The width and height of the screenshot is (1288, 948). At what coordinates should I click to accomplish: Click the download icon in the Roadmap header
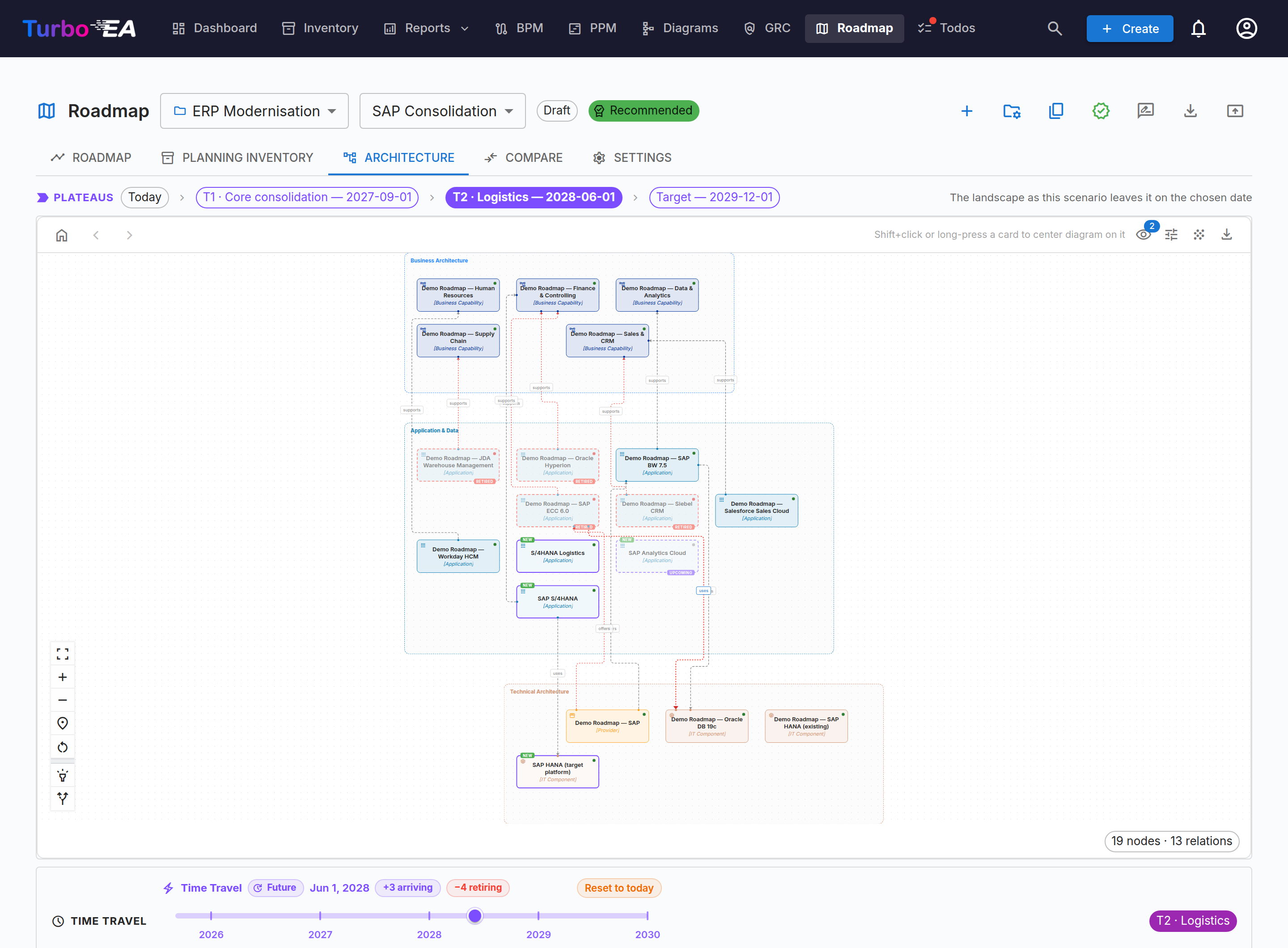coord(1191,111)
